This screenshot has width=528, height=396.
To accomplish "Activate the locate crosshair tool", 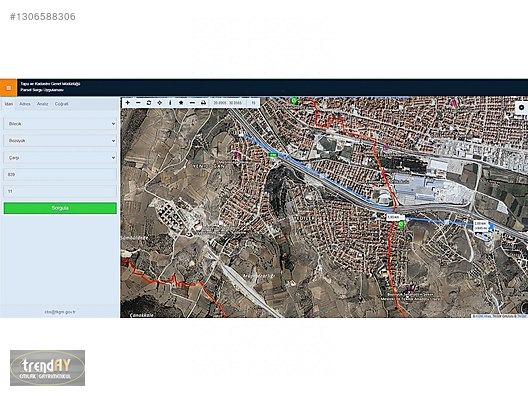I will [160, 103].
